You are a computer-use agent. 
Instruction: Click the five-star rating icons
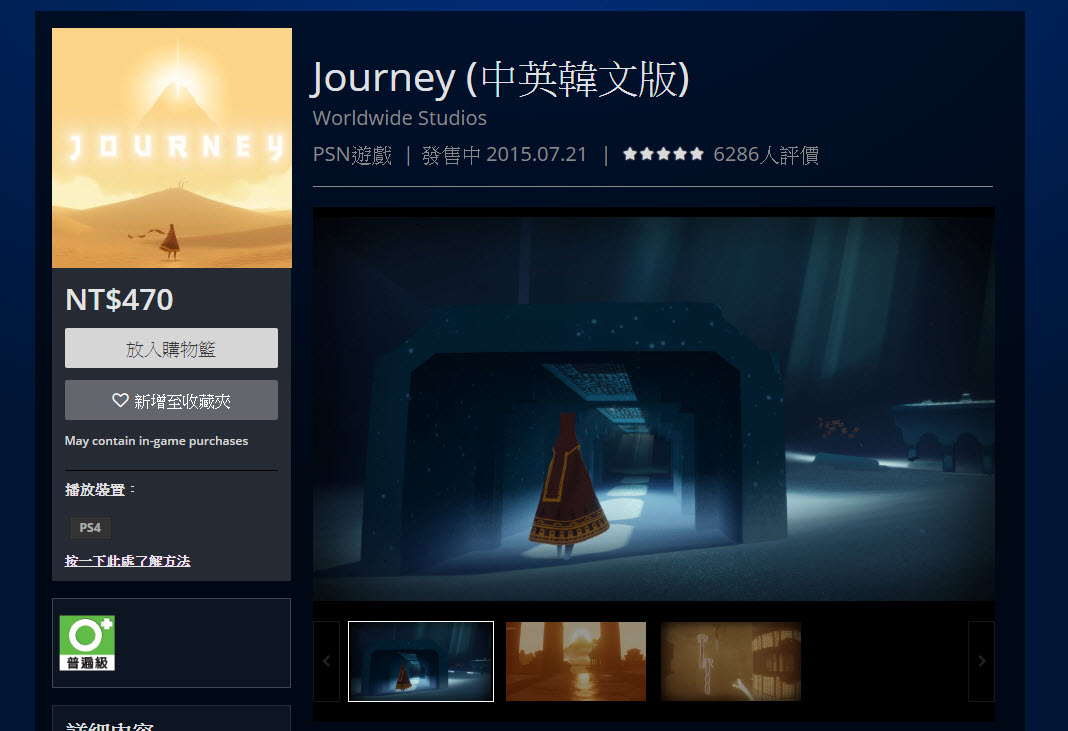pyautogui.click(x=663, y=154)
